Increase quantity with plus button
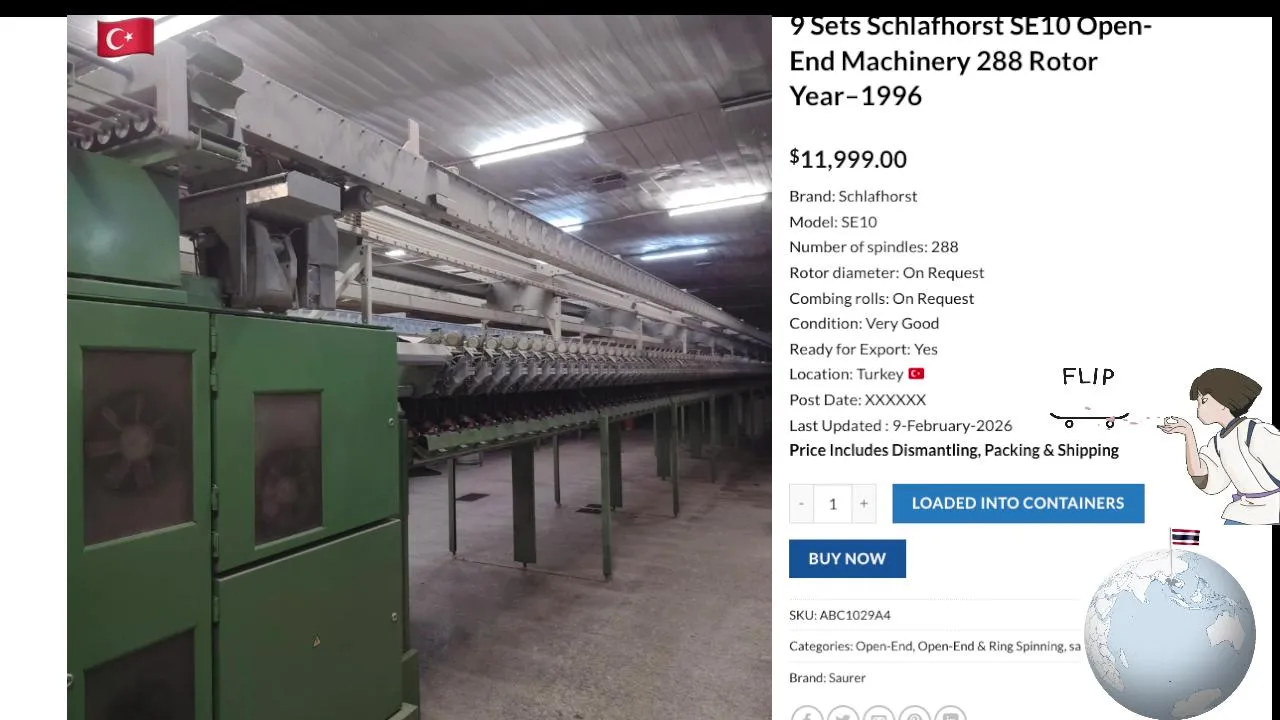 pos(864,503)
